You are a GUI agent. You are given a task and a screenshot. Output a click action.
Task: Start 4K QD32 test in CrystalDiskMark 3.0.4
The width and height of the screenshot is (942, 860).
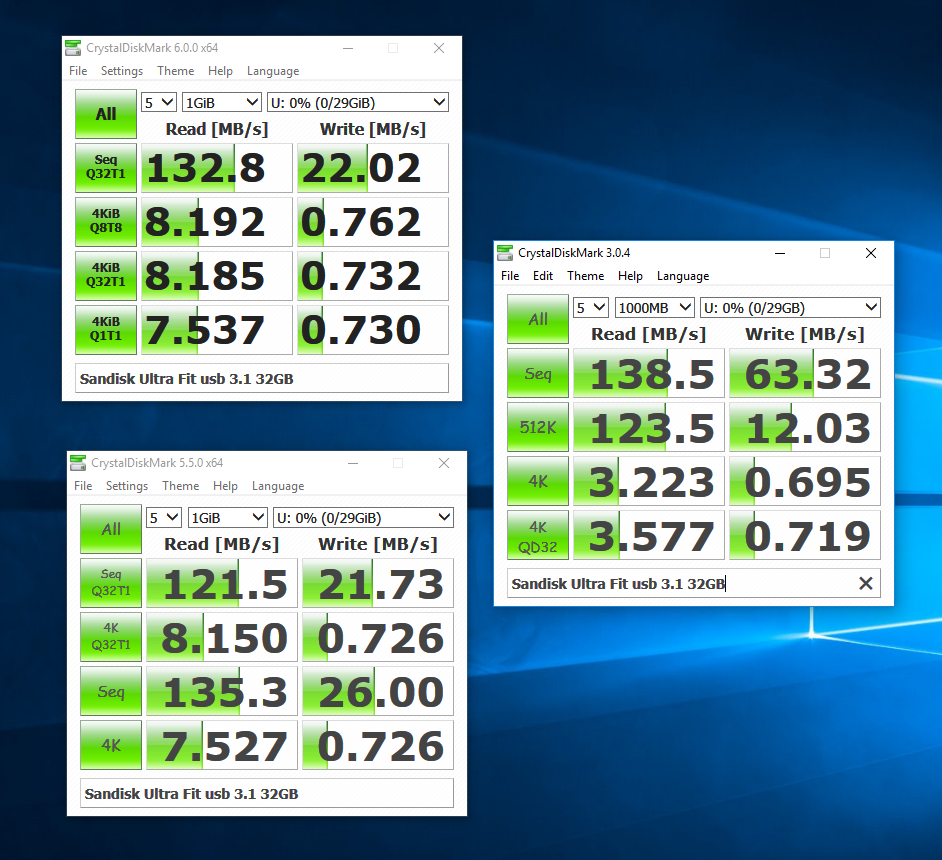[x=538, y=535]
